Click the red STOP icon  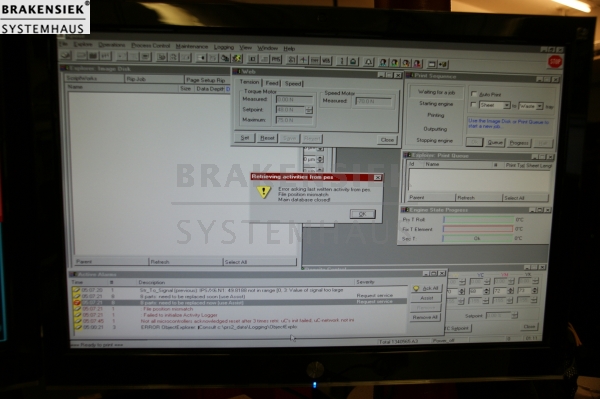[555, 62]
